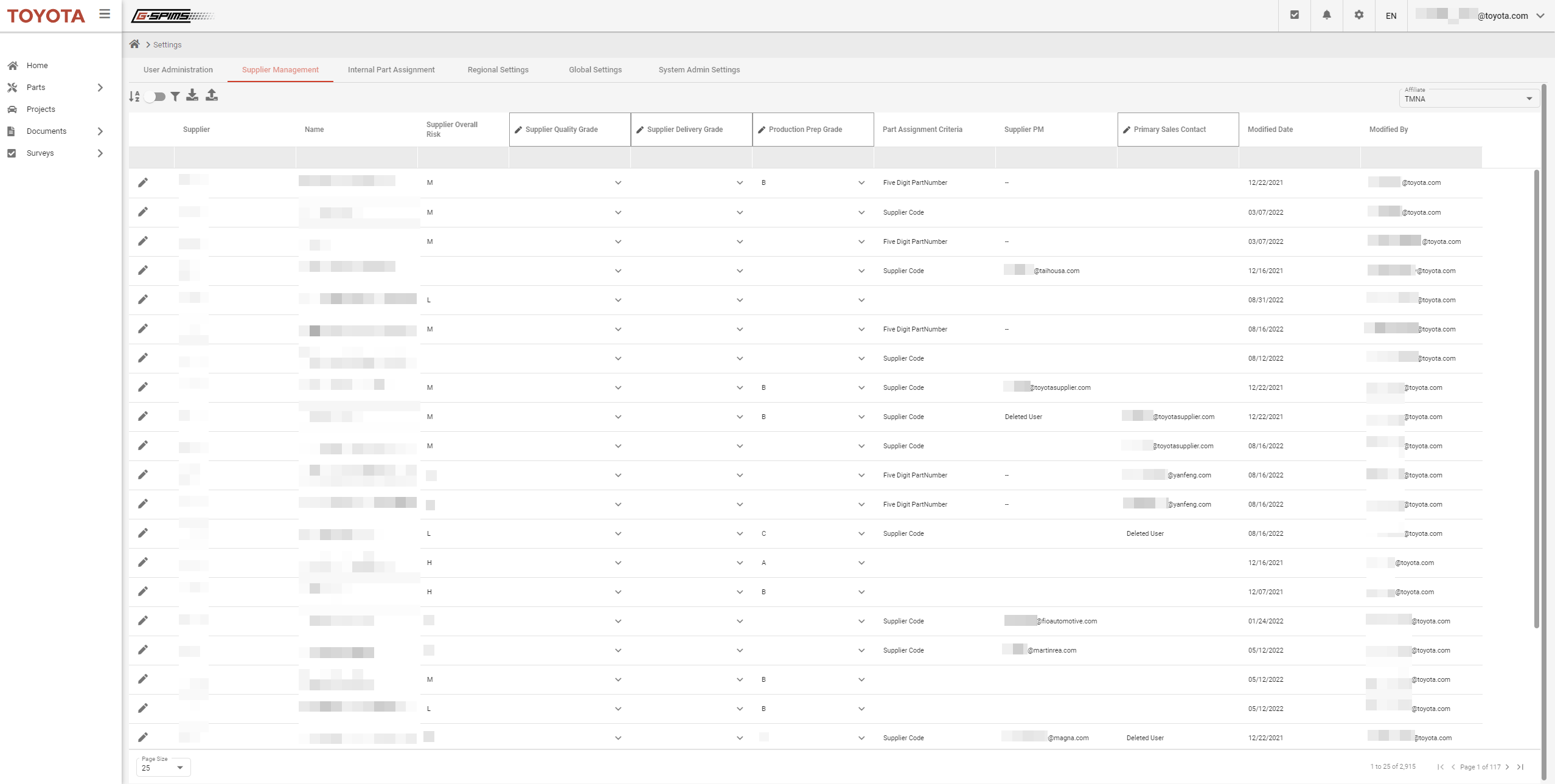The width and height of the screenshot is (1555, 784).
Task: Open the Page Size 25 dropdown
Action: (163, 767)
